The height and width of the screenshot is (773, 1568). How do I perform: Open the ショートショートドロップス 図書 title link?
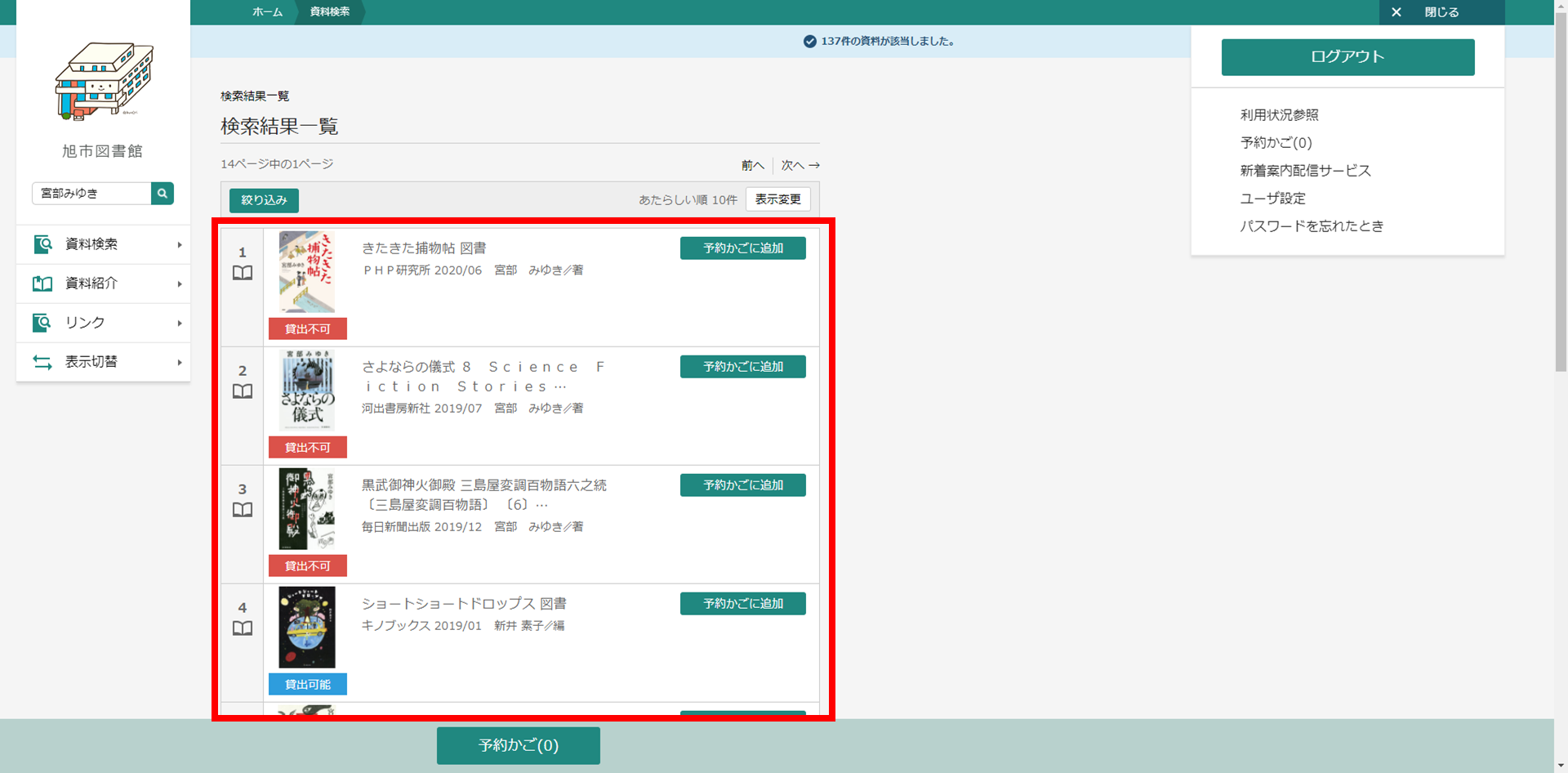(x=464, y=604)
